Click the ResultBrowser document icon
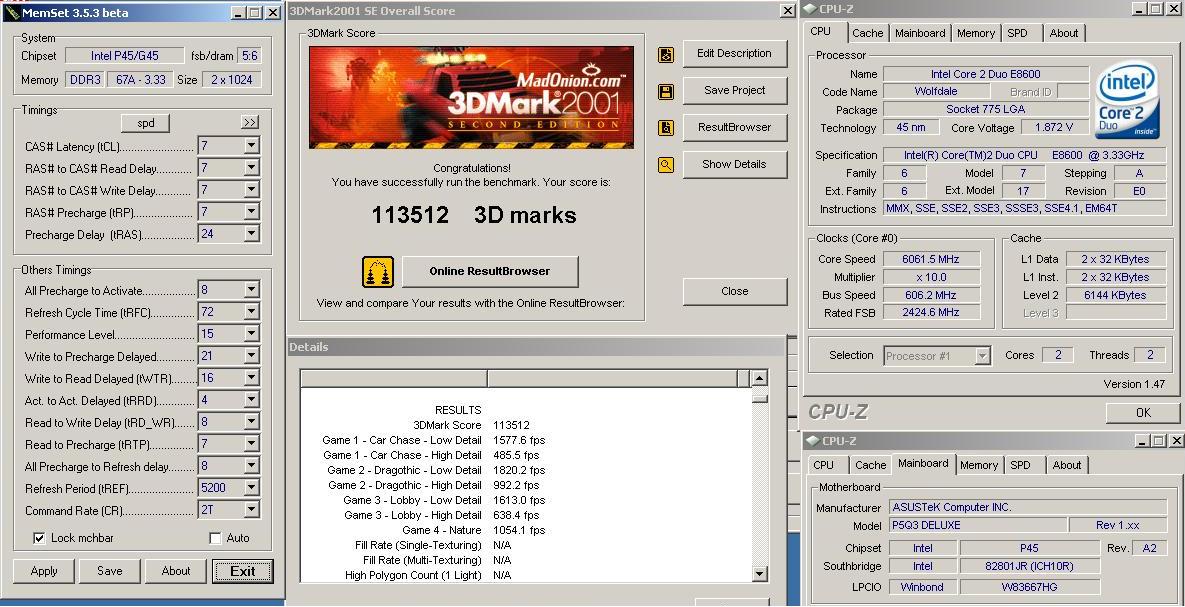The image size is (1185, 607). (666, 128)
